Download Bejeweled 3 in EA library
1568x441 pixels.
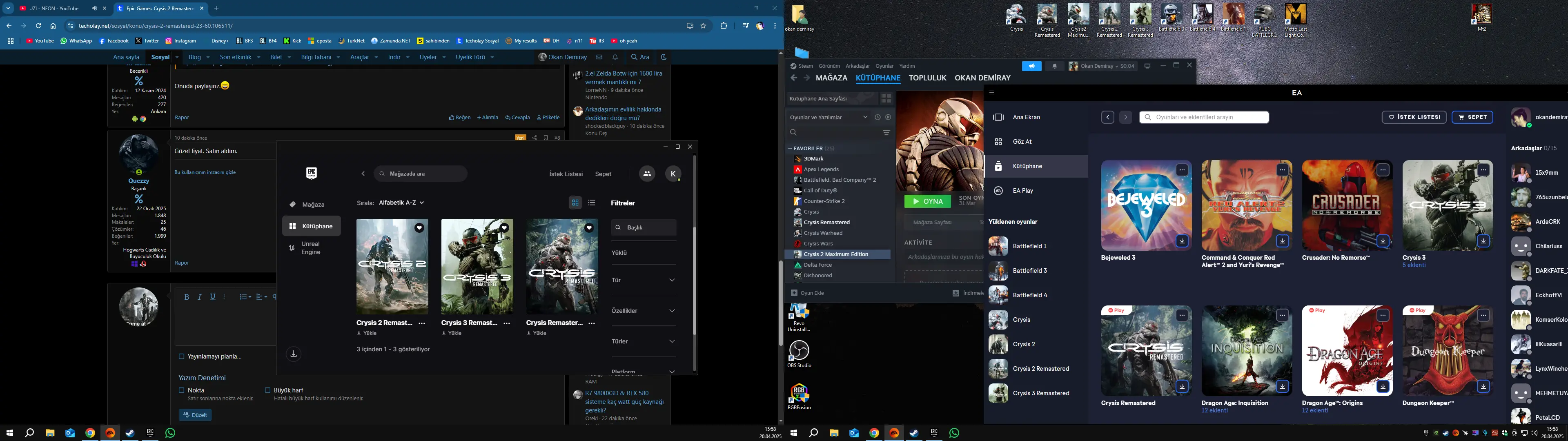pyautogui.click(x=1181, y=241)
